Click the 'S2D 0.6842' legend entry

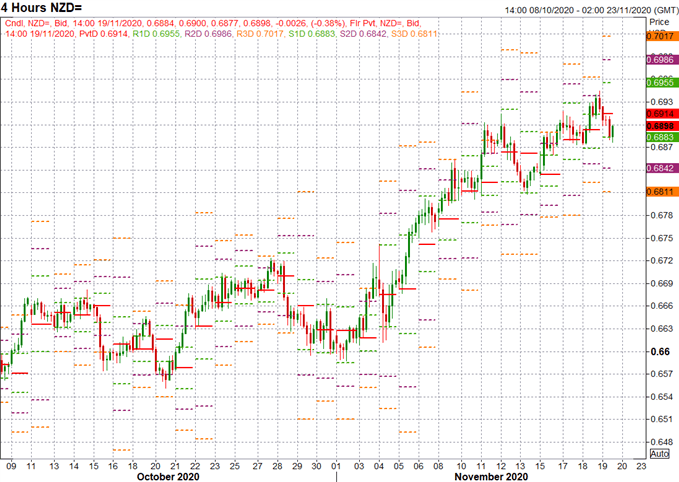click(x=363, y=33)
